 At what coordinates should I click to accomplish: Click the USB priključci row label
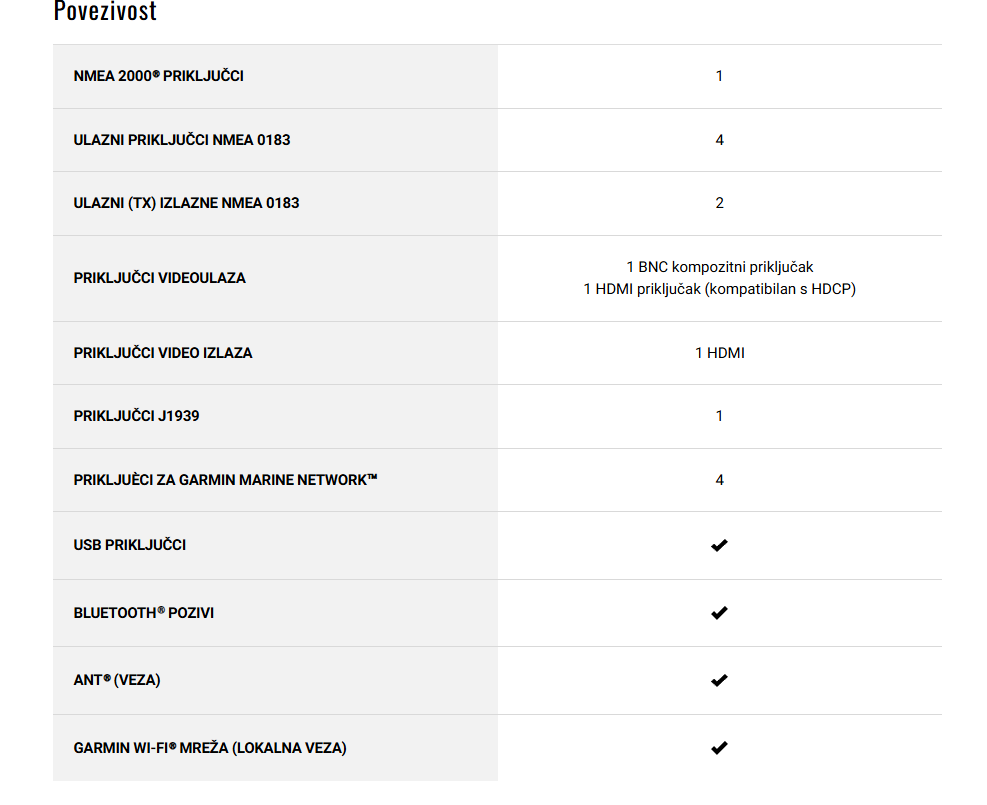(130, 545)
